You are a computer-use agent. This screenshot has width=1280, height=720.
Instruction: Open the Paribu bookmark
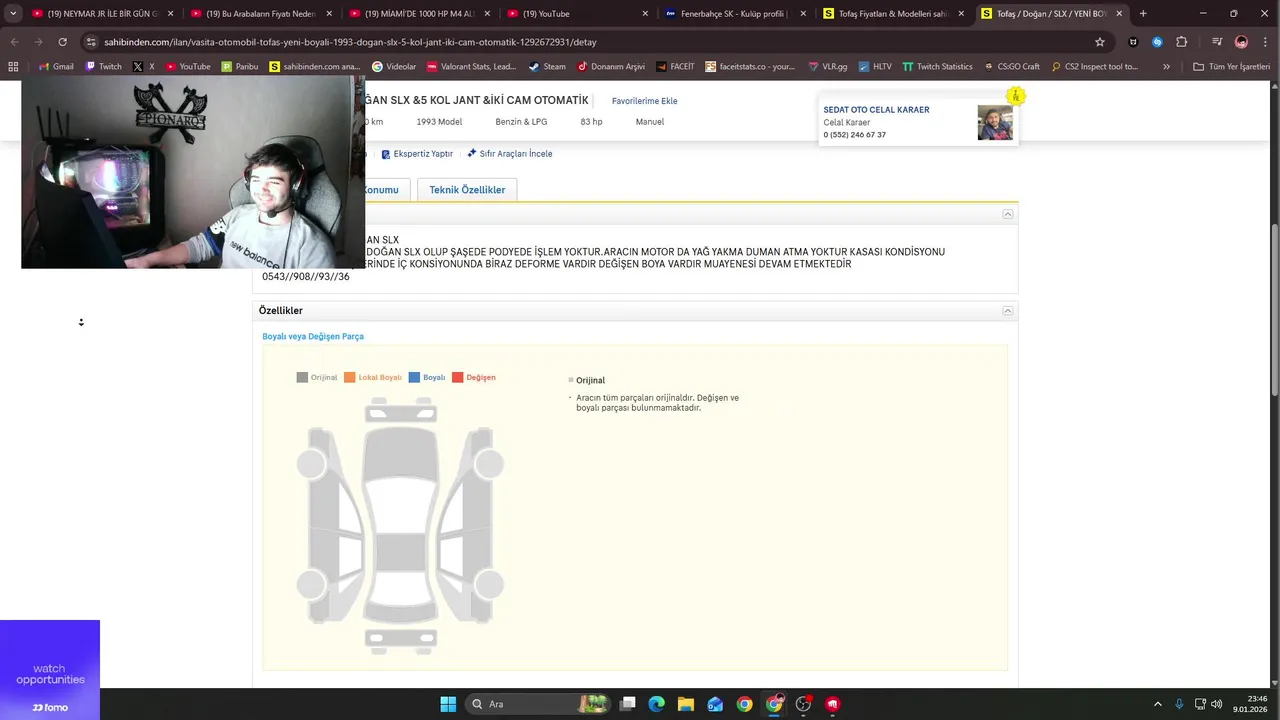[240, 66]
